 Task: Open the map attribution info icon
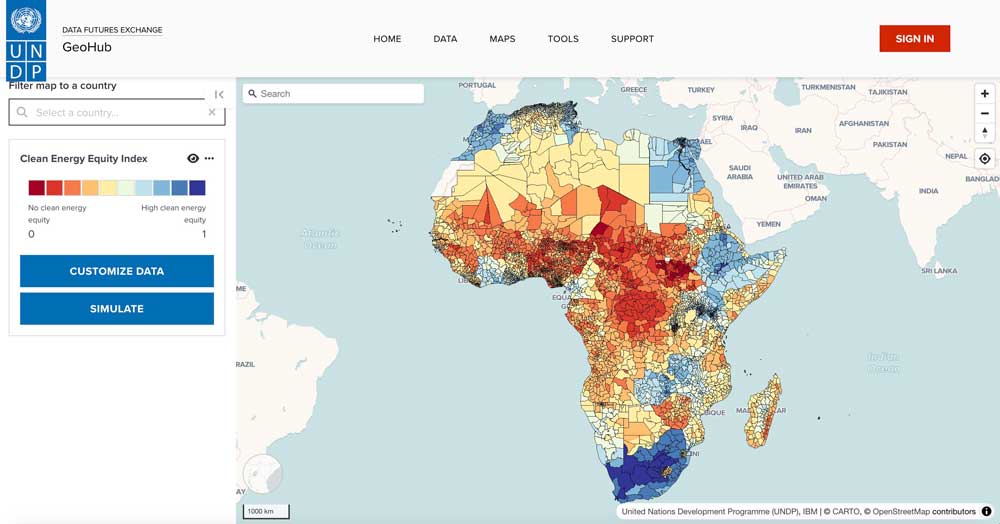(987, 511)
